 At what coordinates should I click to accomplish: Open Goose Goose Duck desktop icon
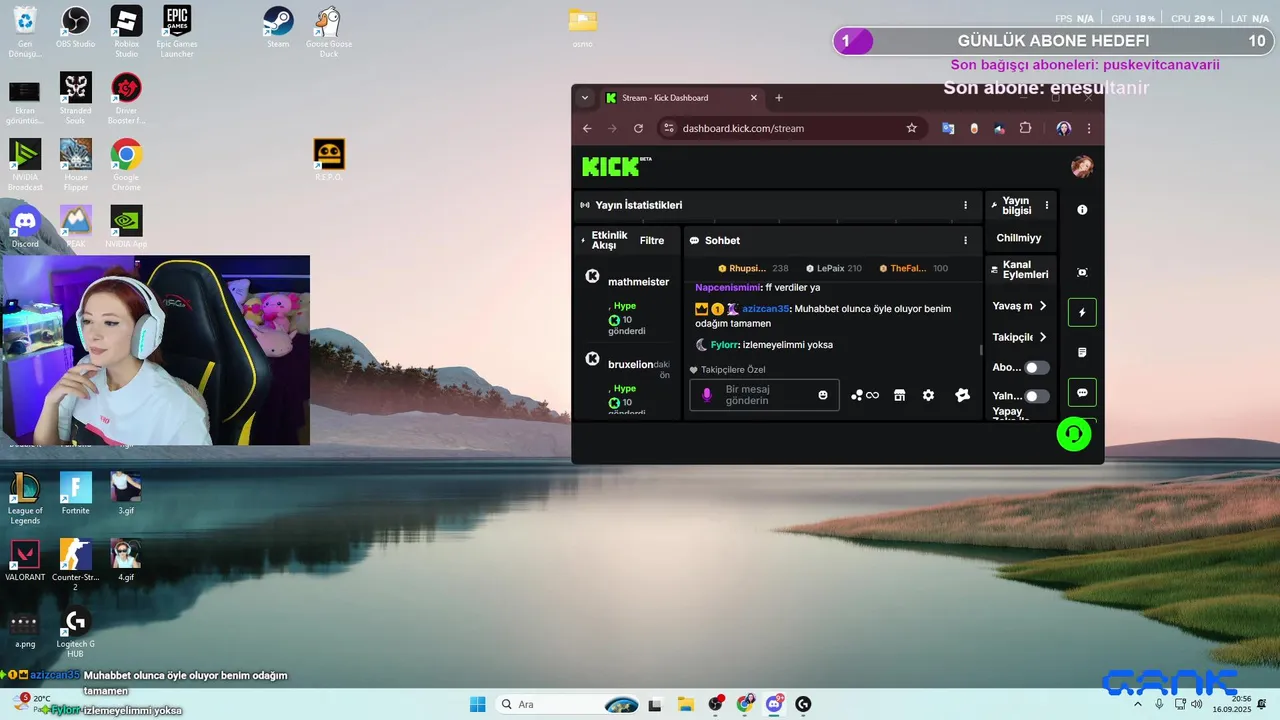point(328,30)
